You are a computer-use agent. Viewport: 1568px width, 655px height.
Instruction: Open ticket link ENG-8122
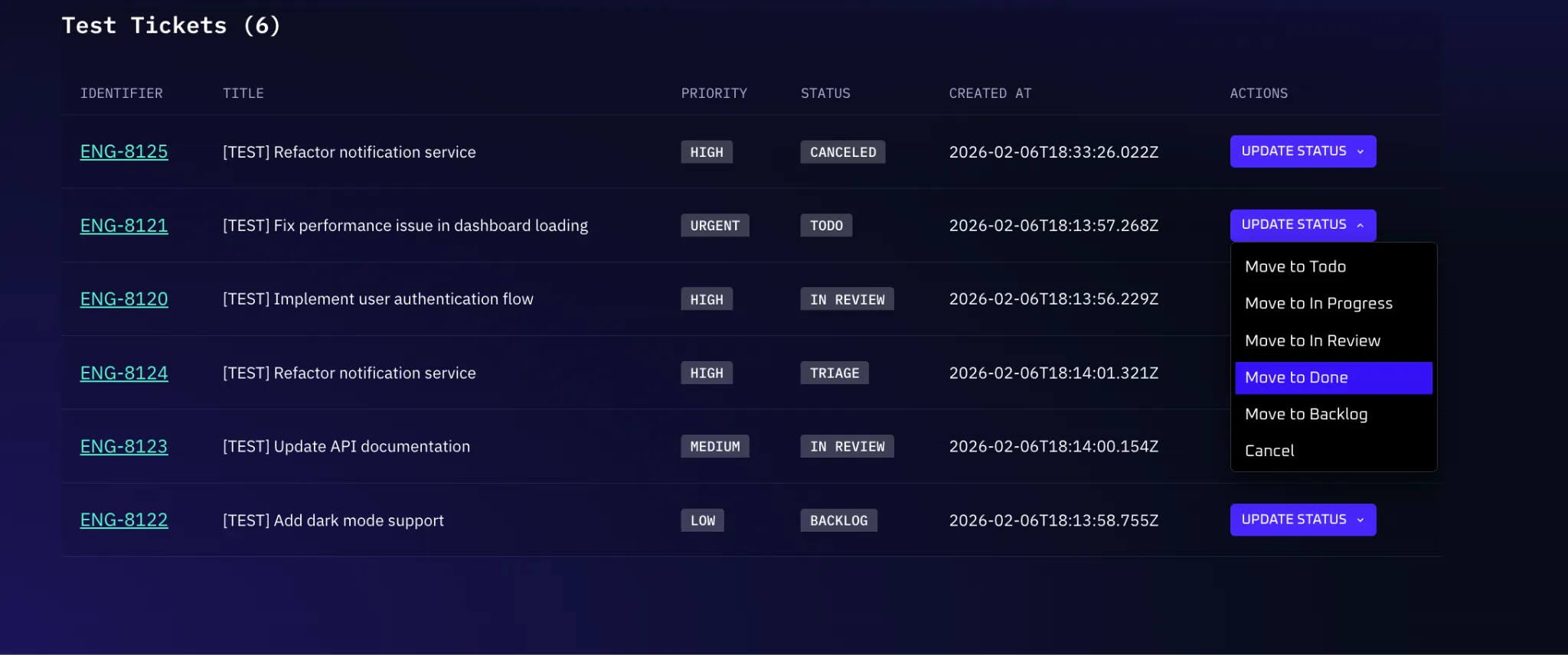(124, 520)
